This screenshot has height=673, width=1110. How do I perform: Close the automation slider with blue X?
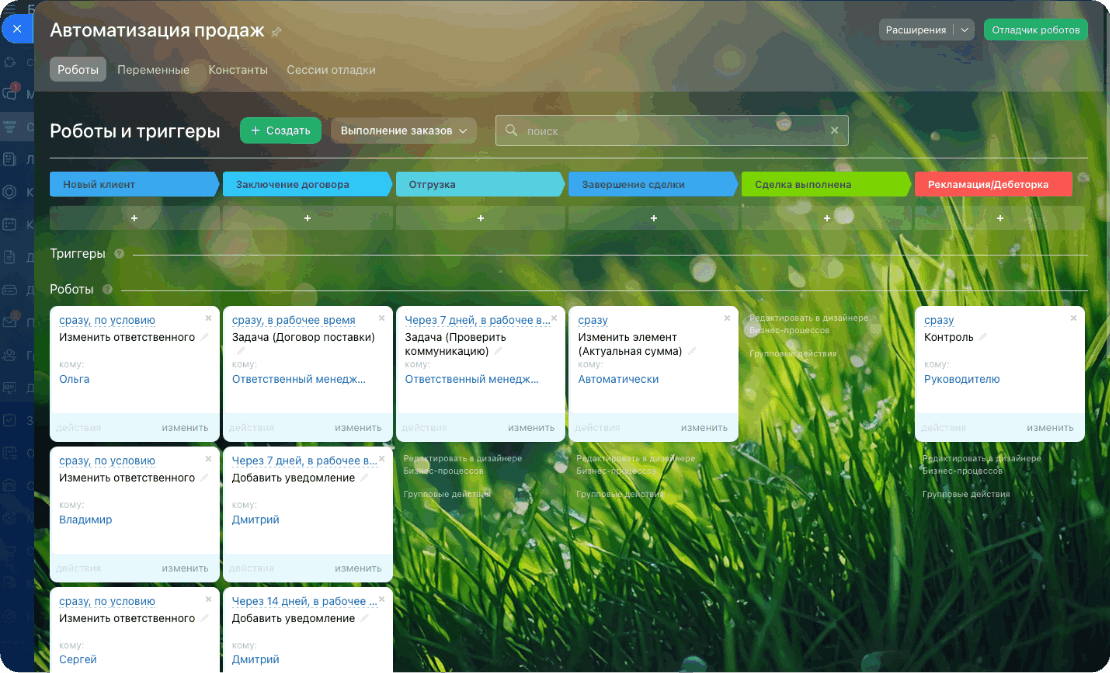17,29
